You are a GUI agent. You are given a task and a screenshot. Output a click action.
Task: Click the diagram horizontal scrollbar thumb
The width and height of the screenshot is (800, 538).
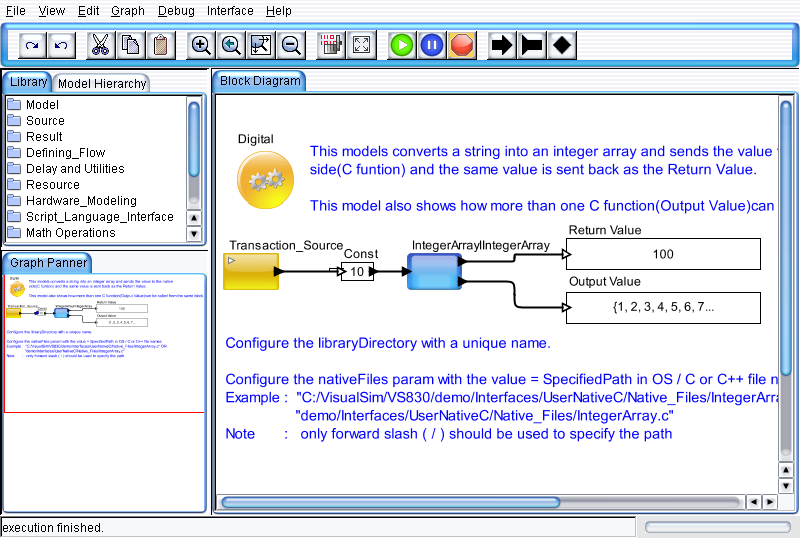click(x=390, y=502)
